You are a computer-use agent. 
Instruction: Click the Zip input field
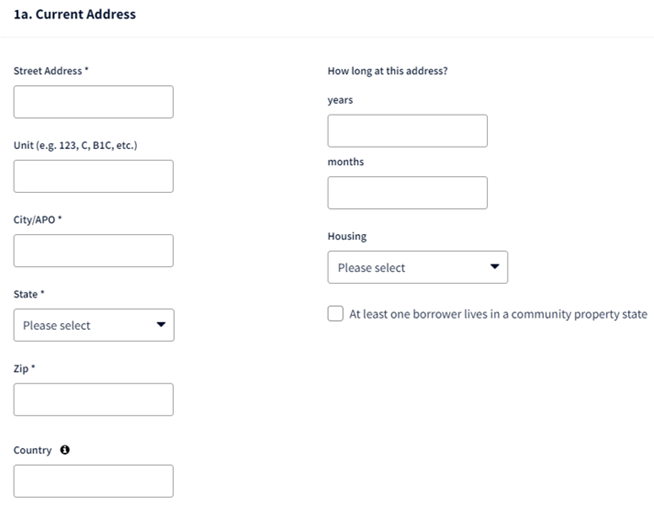point(93,399)
